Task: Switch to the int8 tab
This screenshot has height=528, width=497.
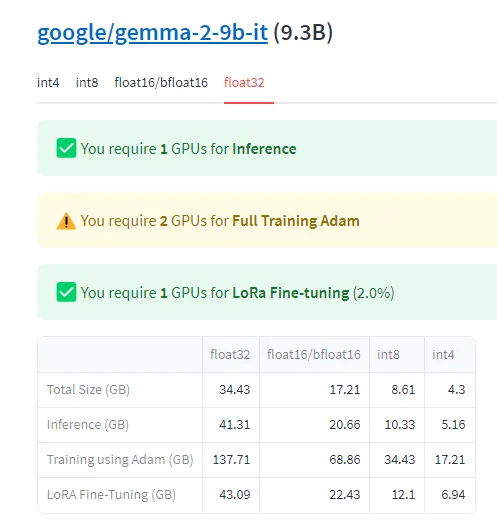Action: pos(87,82)
